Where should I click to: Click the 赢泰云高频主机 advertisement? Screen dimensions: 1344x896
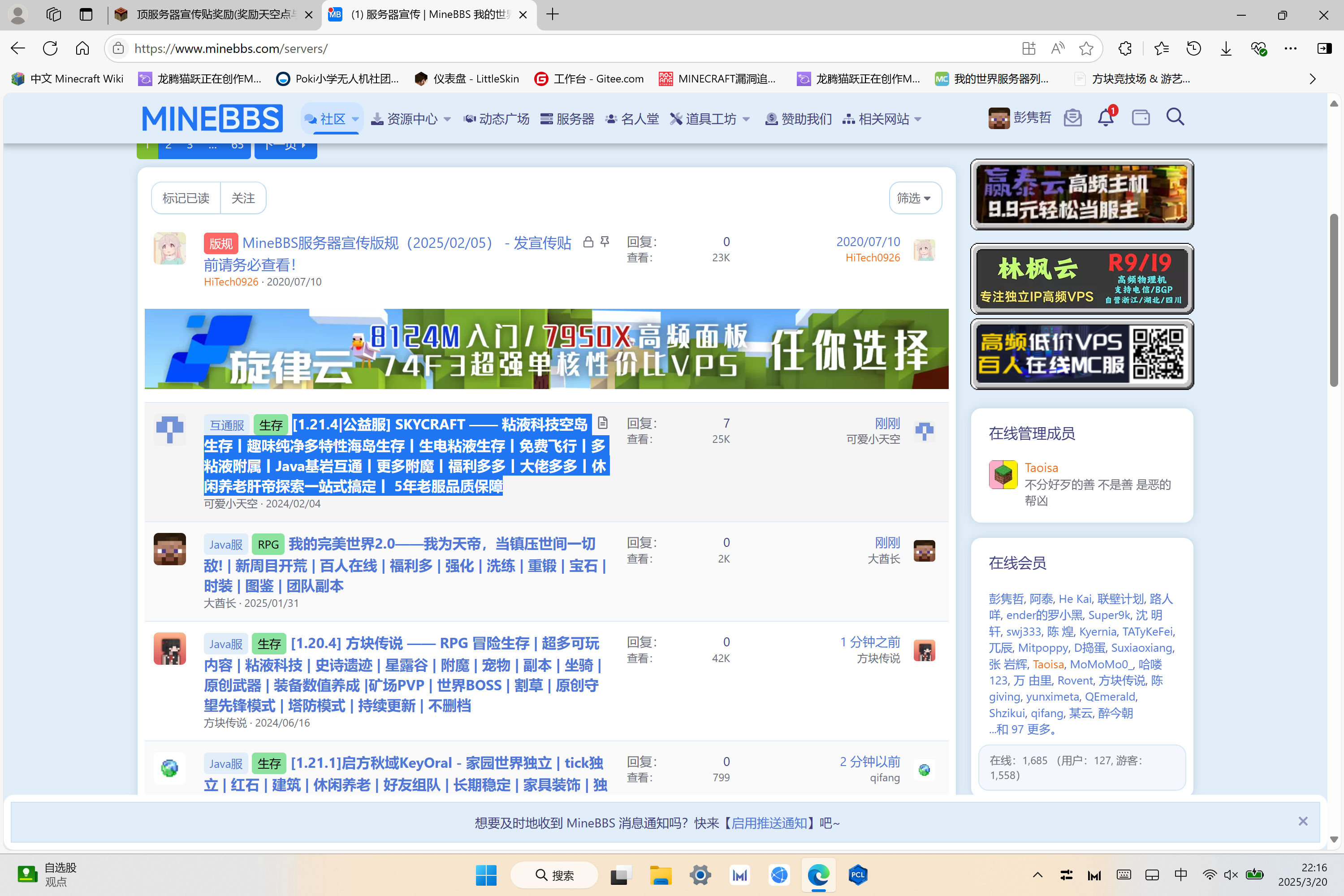click(1082, 194)
